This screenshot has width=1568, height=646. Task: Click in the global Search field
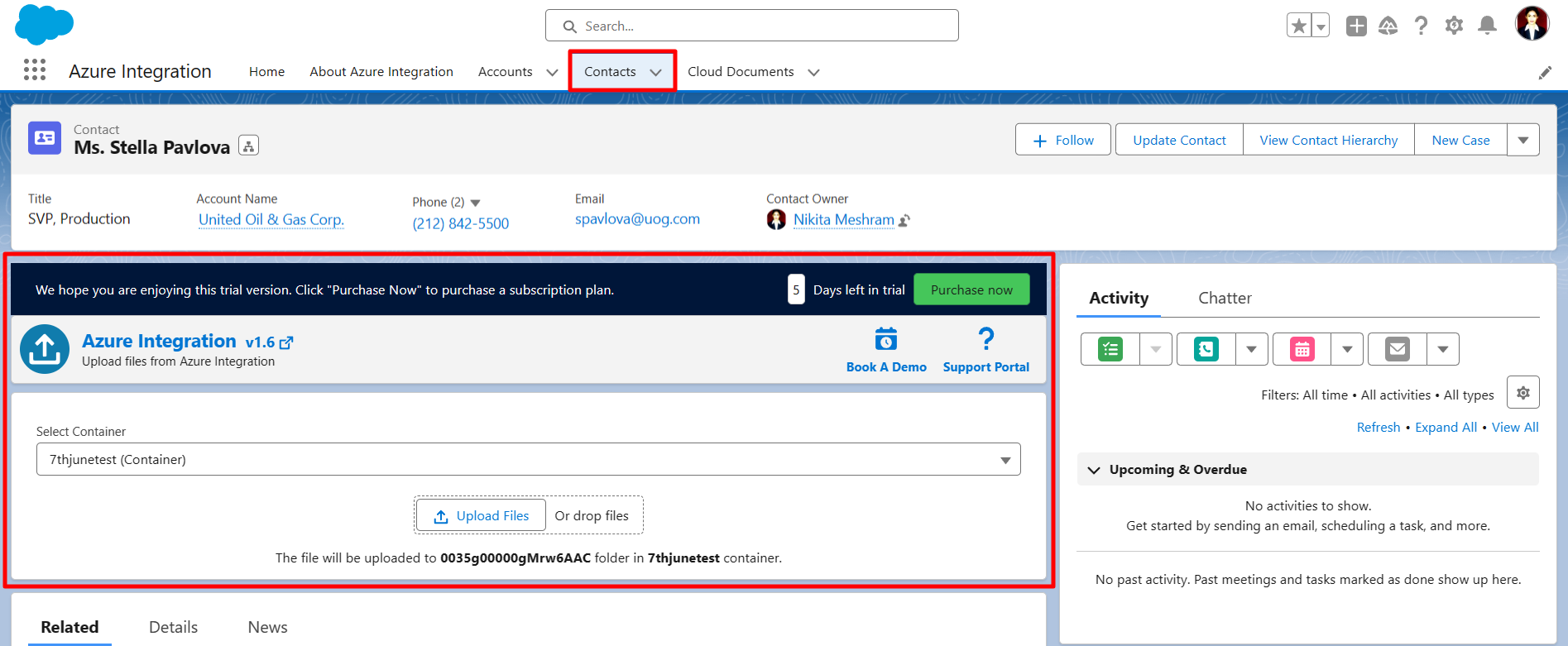coord(752,26)
